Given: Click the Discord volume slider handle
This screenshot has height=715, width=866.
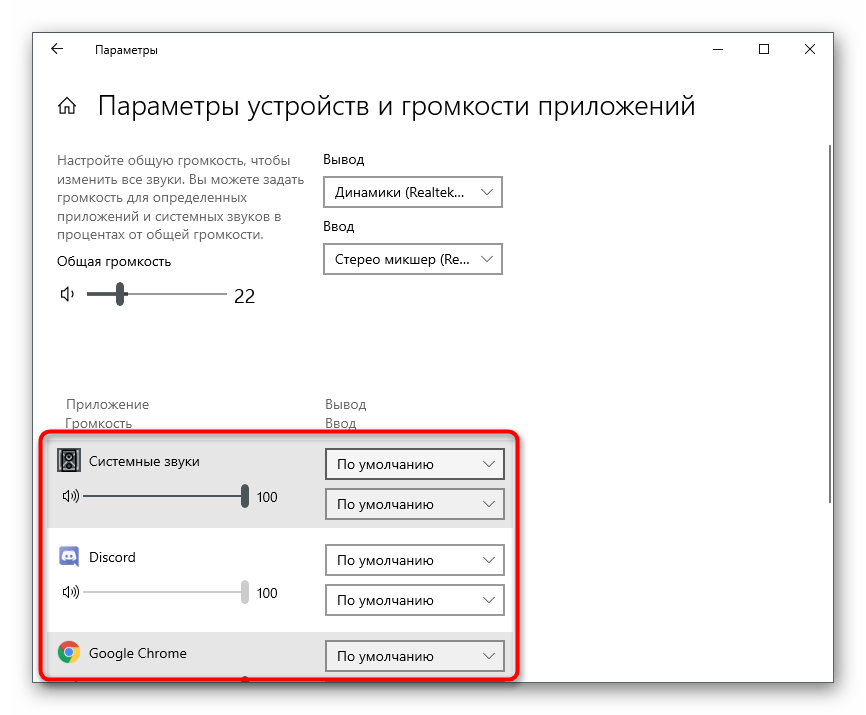Looking at the screenshot, I should 245,592.
